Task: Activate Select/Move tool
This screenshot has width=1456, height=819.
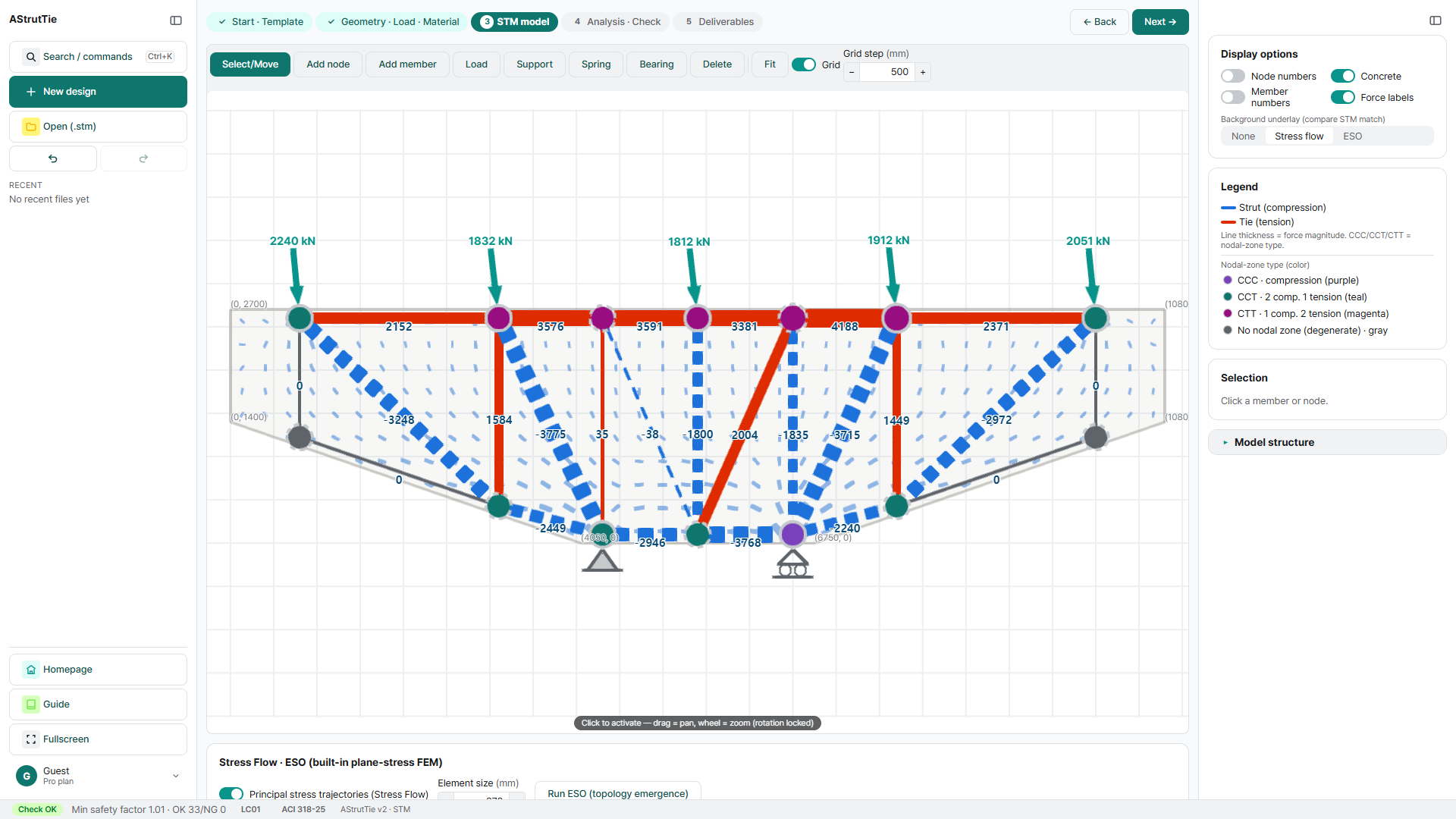Action: [x=250, y=64]
